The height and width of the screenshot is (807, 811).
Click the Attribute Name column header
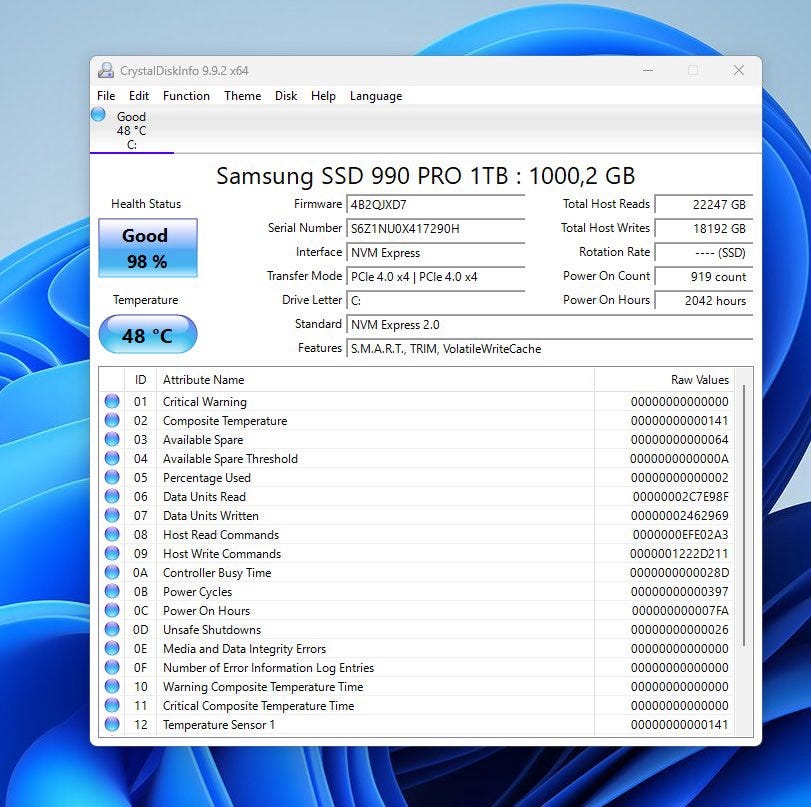tap(376, 380)
